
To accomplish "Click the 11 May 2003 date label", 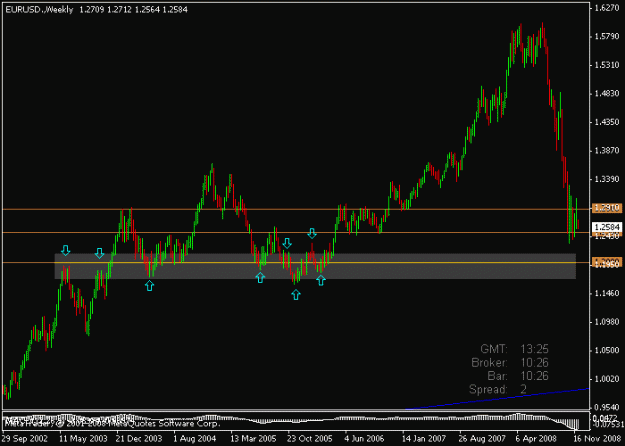I will tap(83, 439).
